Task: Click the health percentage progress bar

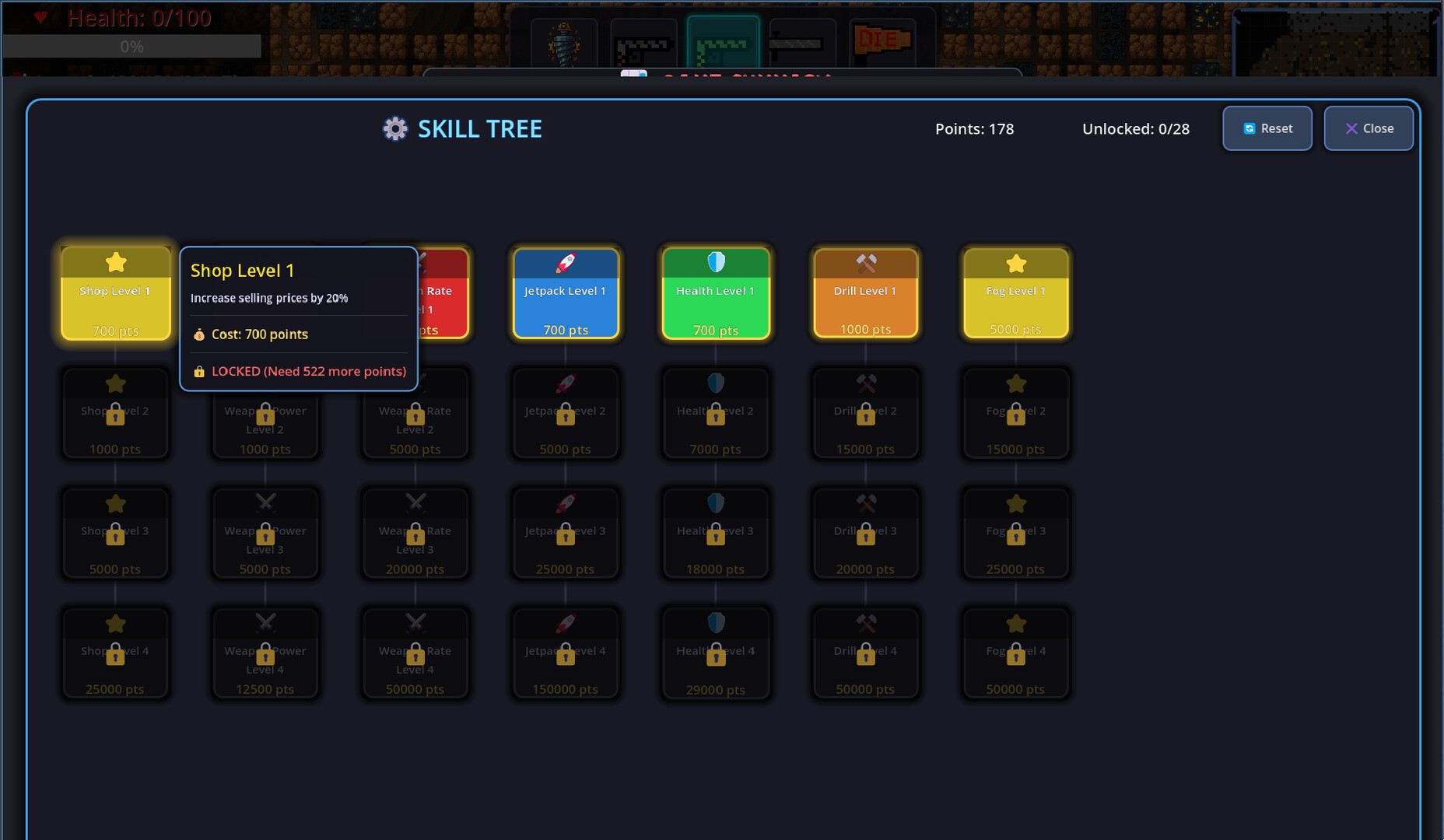Action: pyautogui.click(x=132, y=46)
